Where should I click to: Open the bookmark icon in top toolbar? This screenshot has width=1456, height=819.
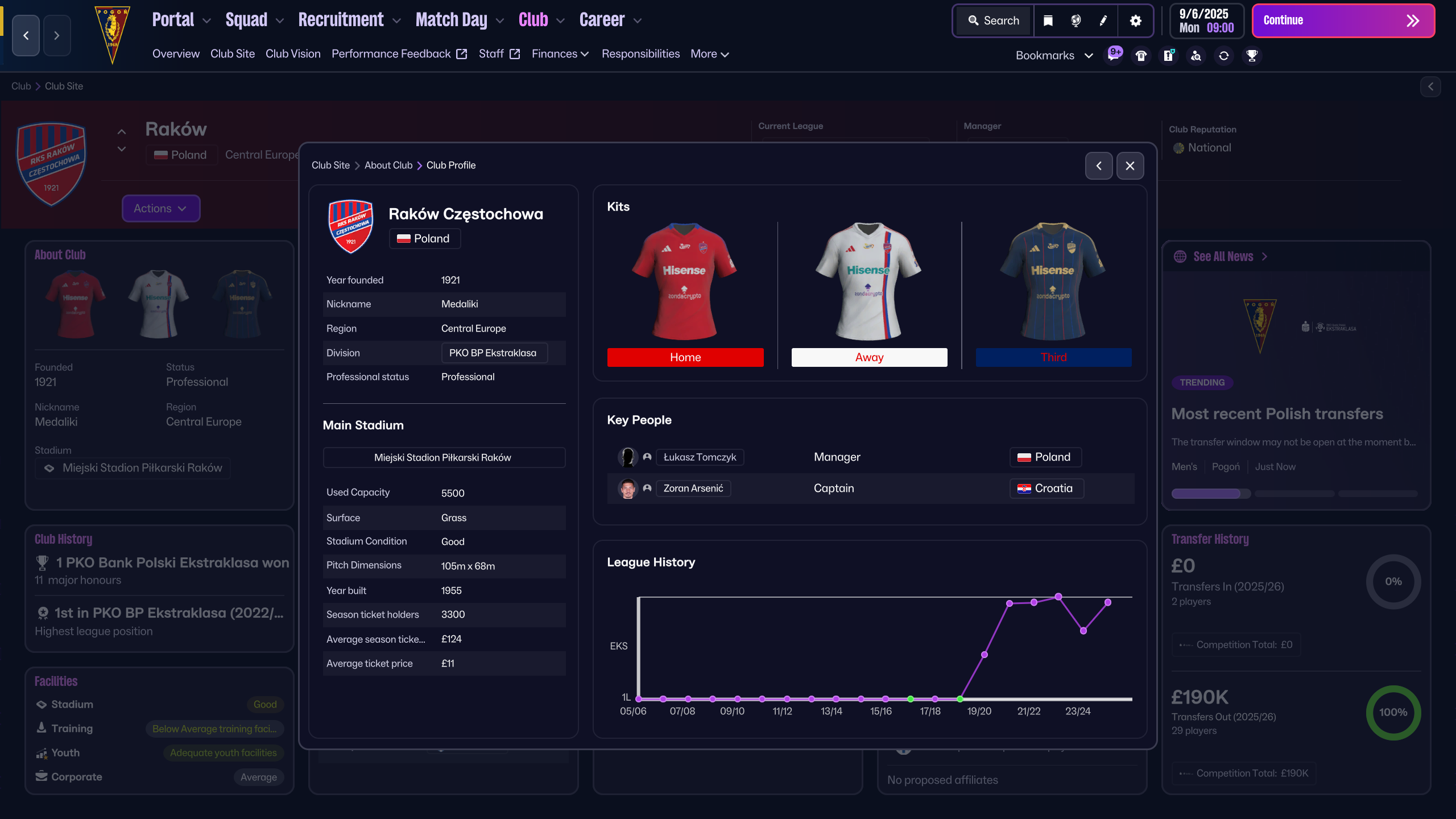1048,21
